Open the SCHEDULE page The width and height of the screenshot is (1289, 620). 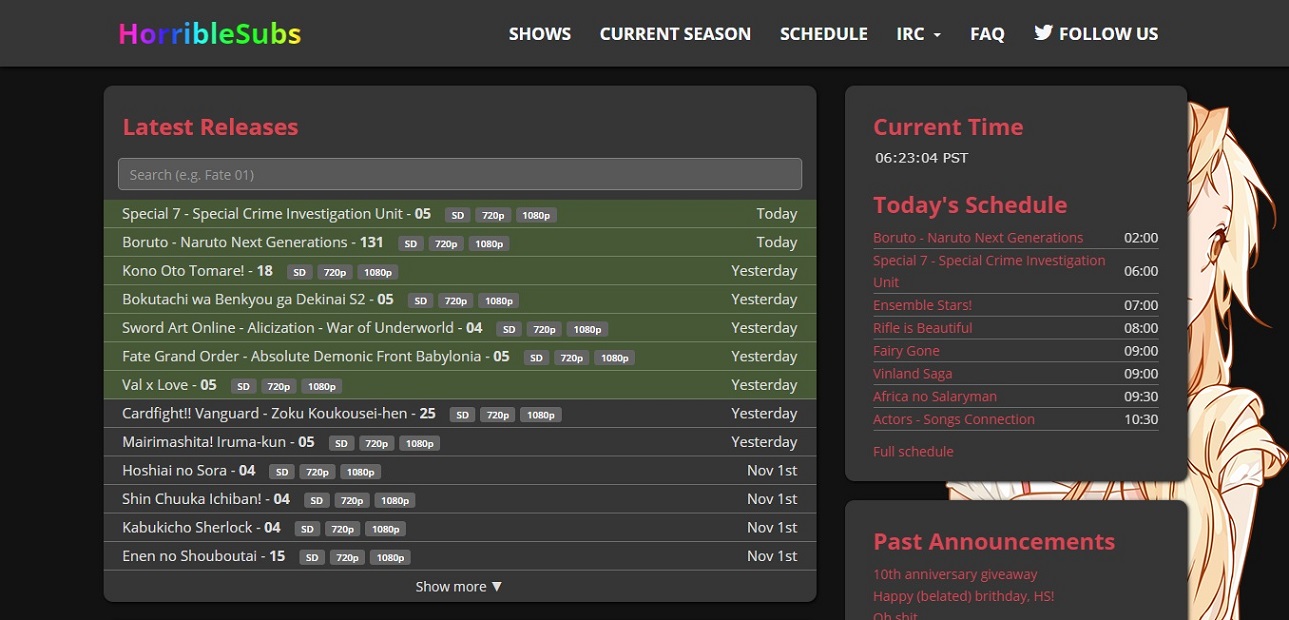824,34
